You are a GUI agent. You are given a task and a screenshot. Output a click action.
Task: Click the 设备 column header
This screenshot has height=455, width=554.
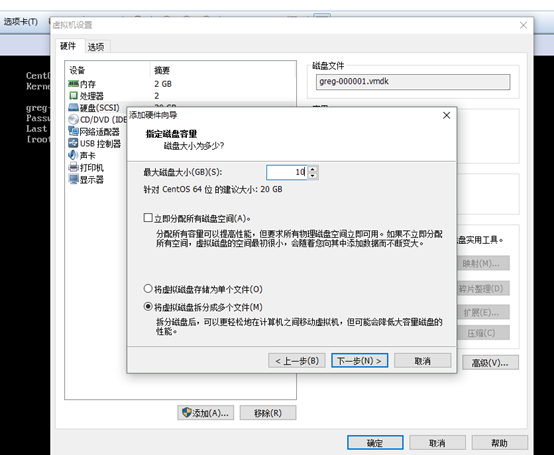[77, 70]
